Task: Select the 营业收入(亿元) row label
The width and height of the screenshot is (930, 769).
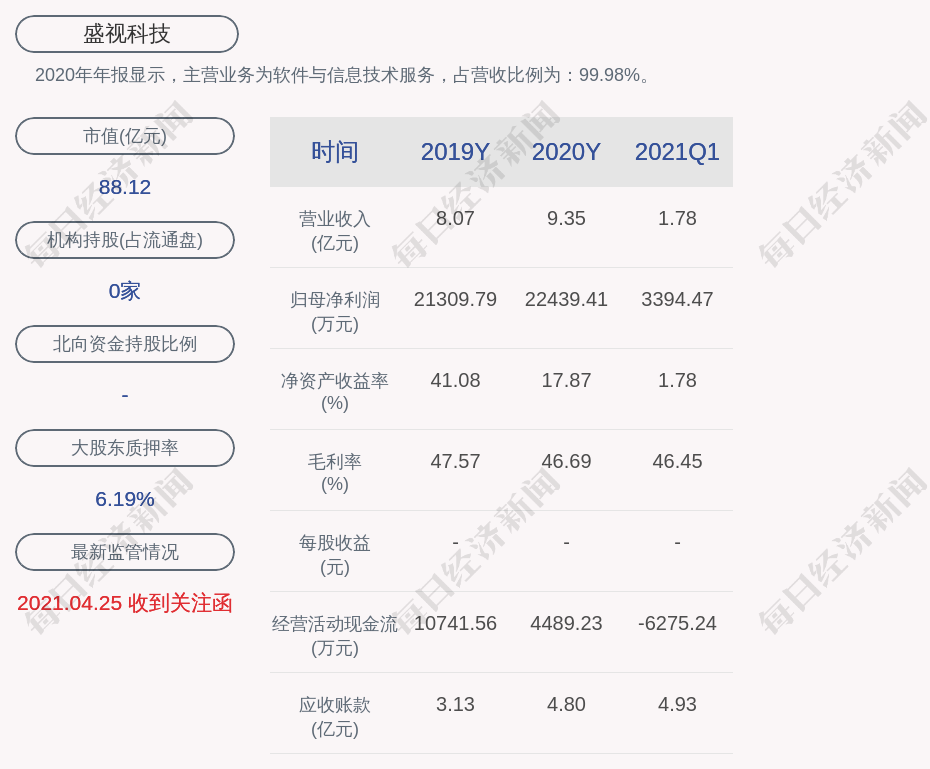Action: click(335, 231)
